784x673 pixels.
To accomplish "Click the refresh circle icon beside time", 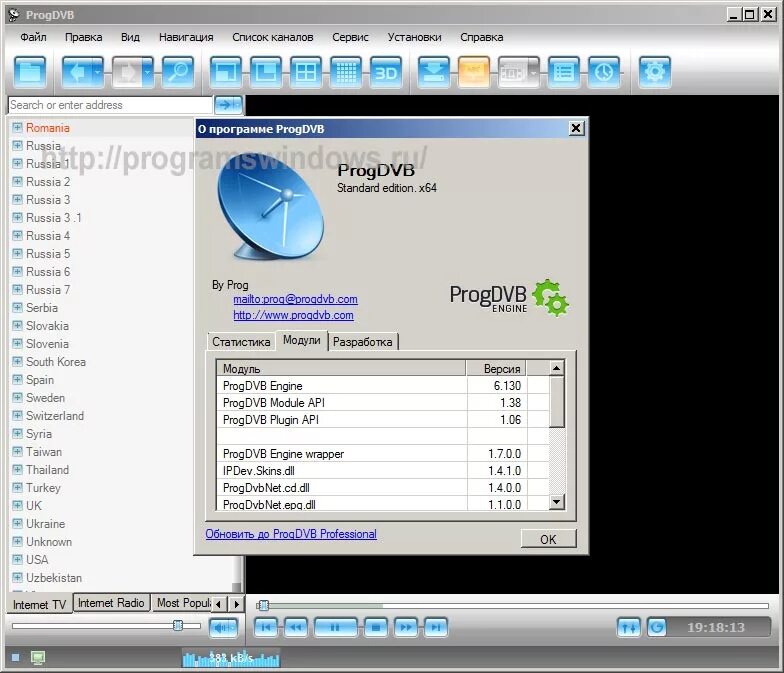I will coord(657,627).
